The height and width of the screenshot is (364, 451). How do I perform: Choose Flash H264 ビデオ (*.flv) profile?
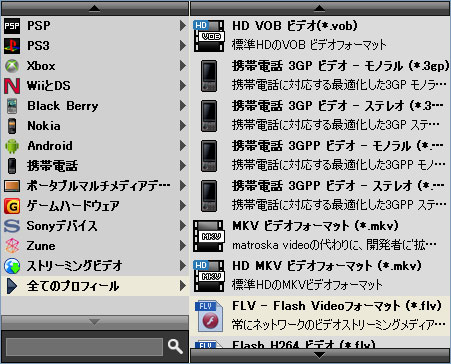pyautogui.click(x=320, y=342)
